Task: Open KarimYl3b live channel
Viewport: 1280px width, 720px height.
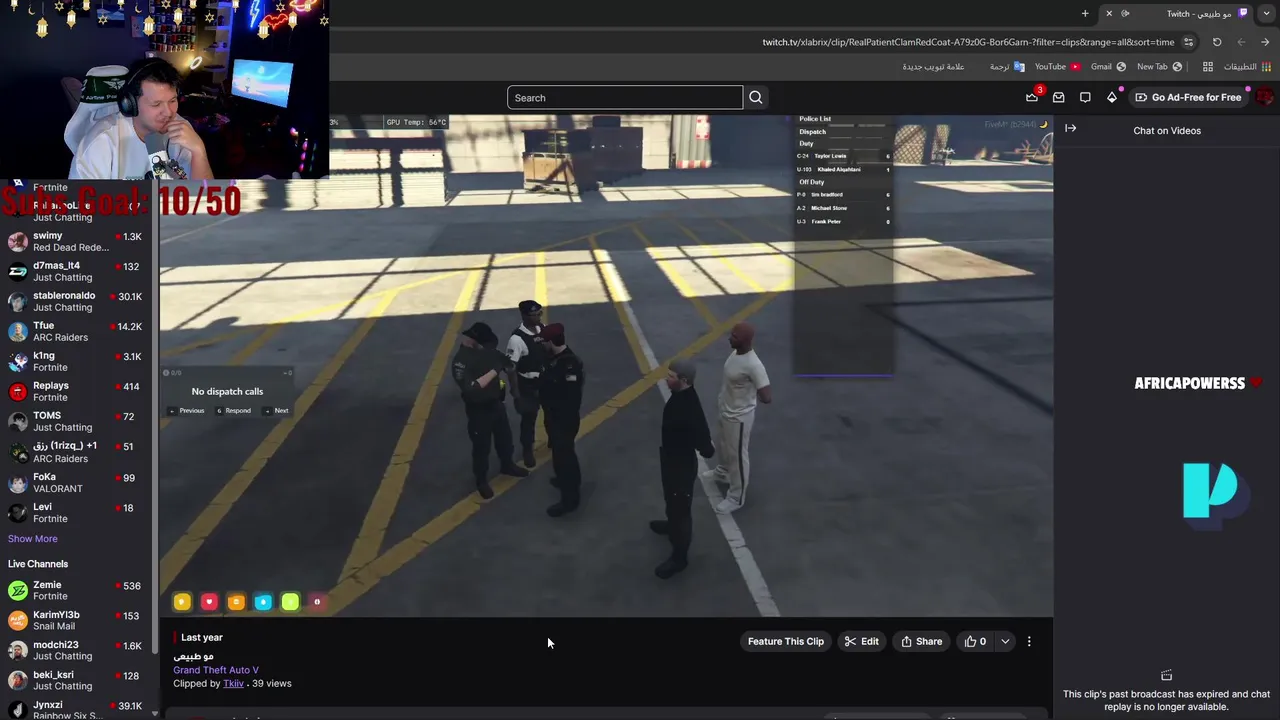Action: [x=75, y=620]
